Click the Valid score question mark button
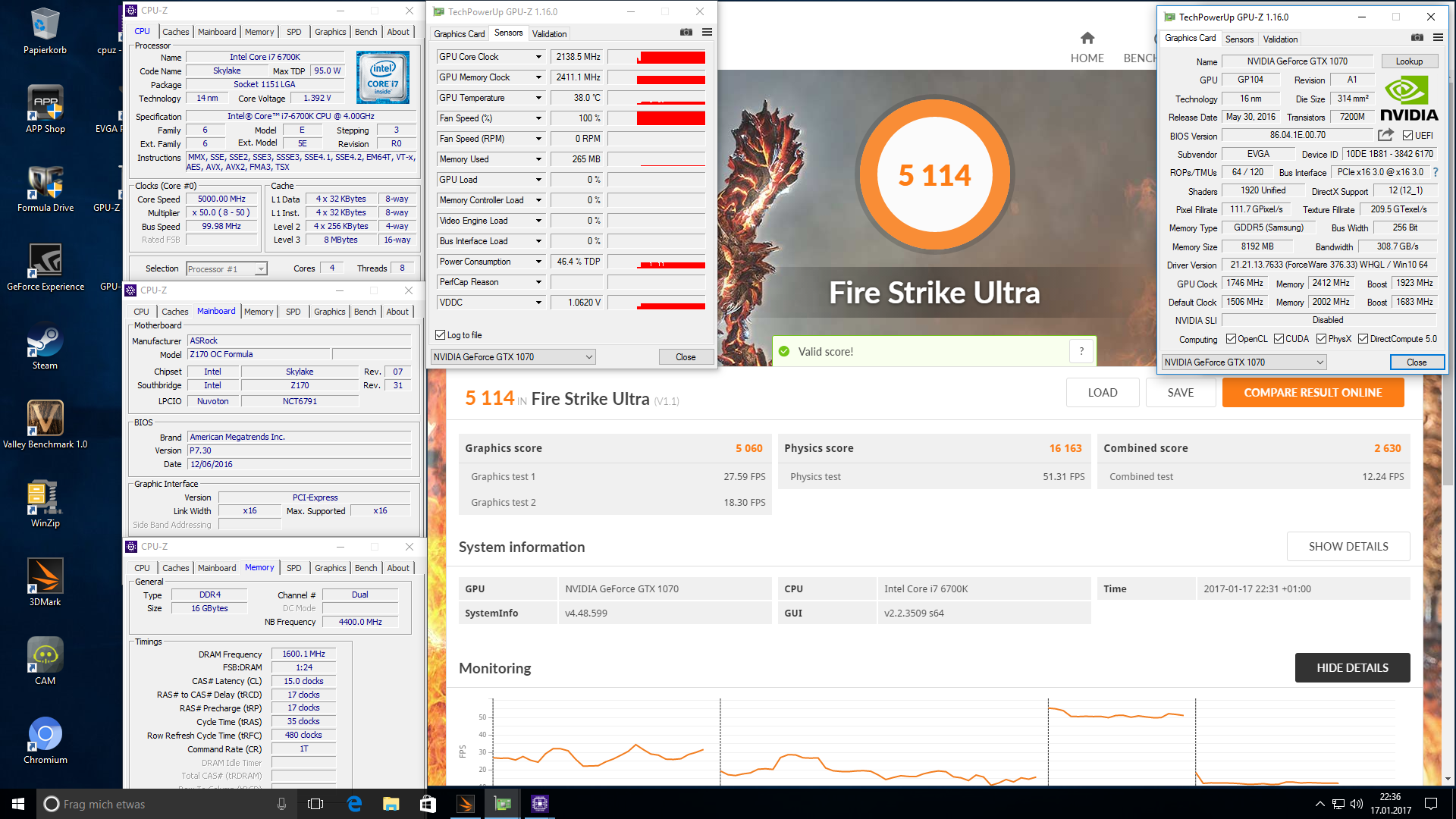 [1081, 351]
